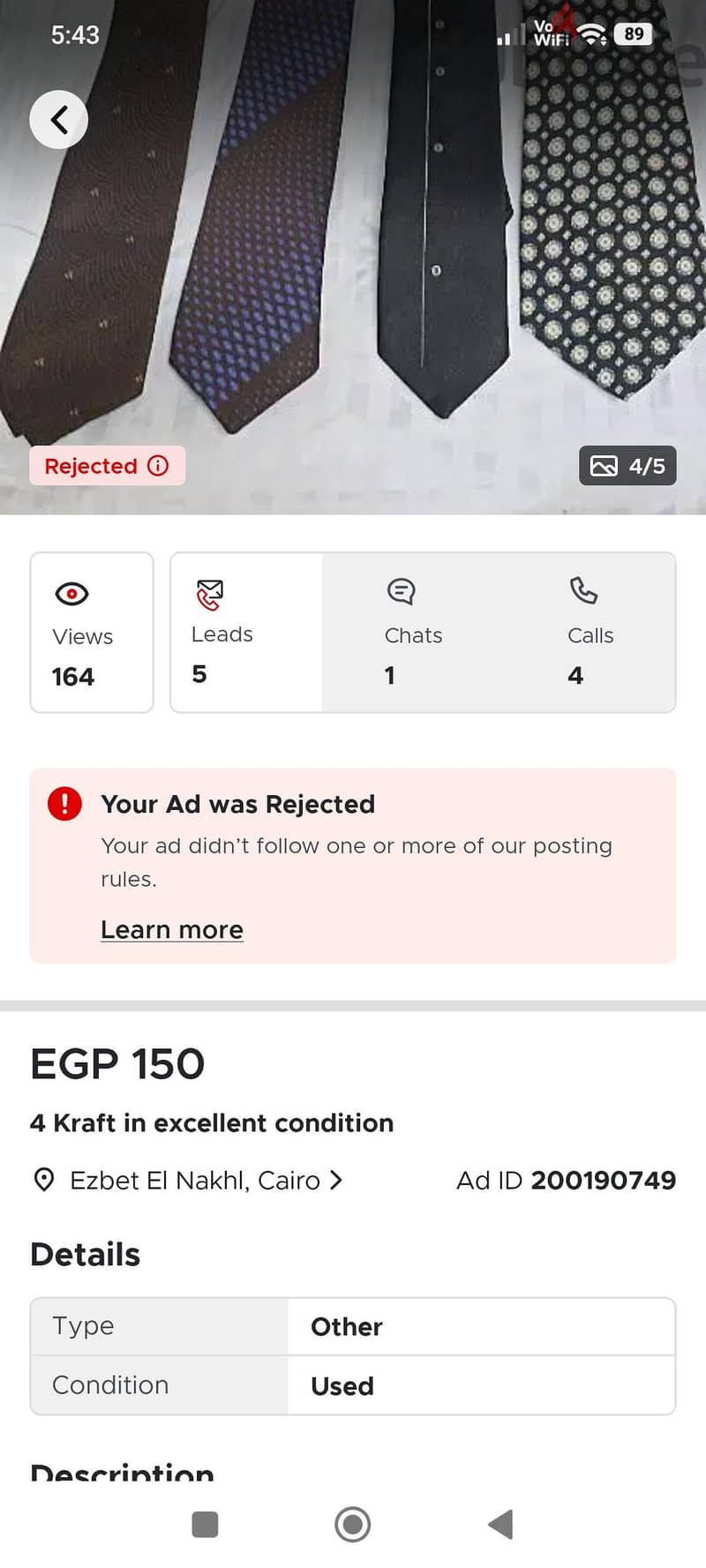The width and height of the screenshot is (706, 1568).
Task: Tap the red exclamation alert icon
Action: tap(64, 804)
